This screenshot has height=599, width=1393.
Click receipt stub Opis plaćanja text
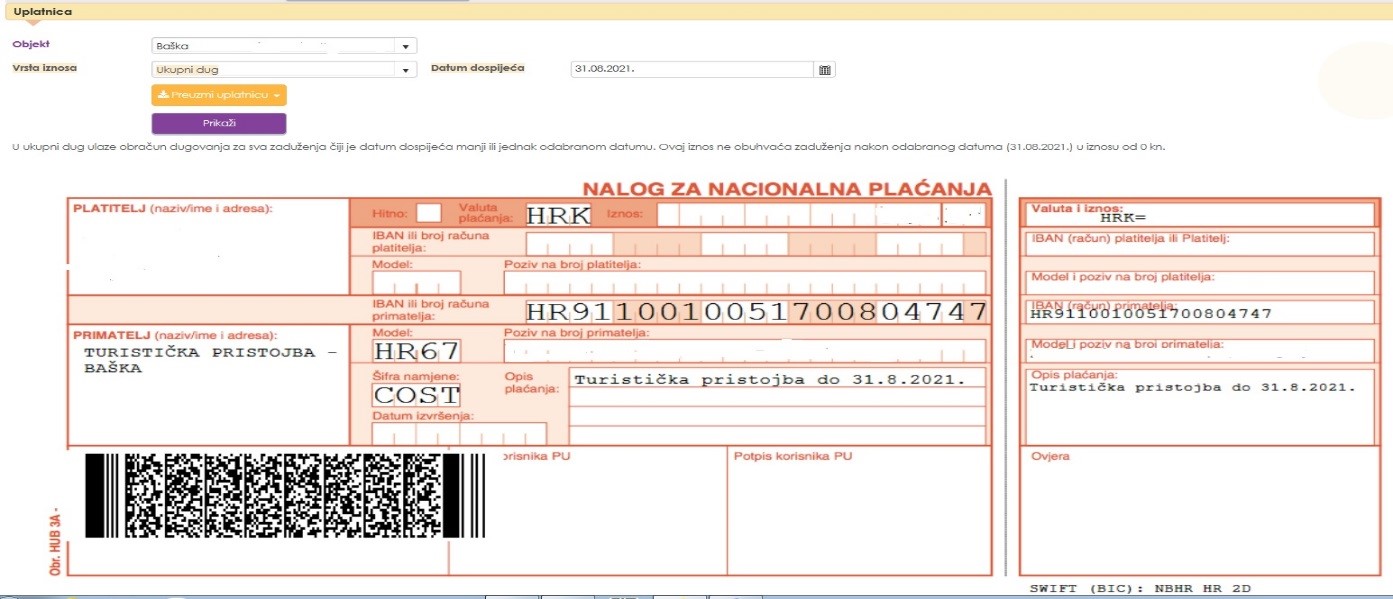coord(1192,386)
